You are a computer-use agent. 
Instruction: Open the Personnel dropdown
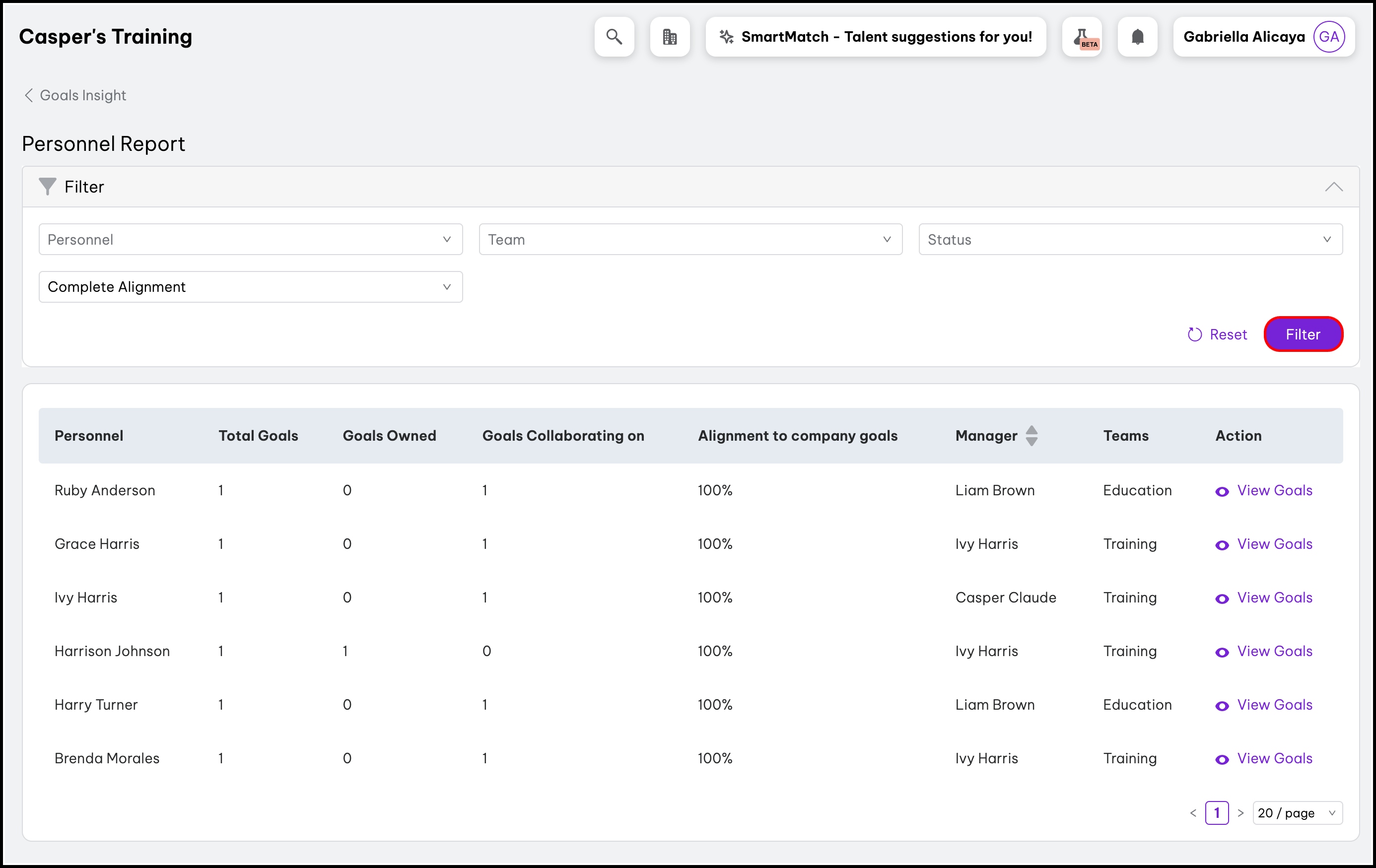[x=250, y=239]
